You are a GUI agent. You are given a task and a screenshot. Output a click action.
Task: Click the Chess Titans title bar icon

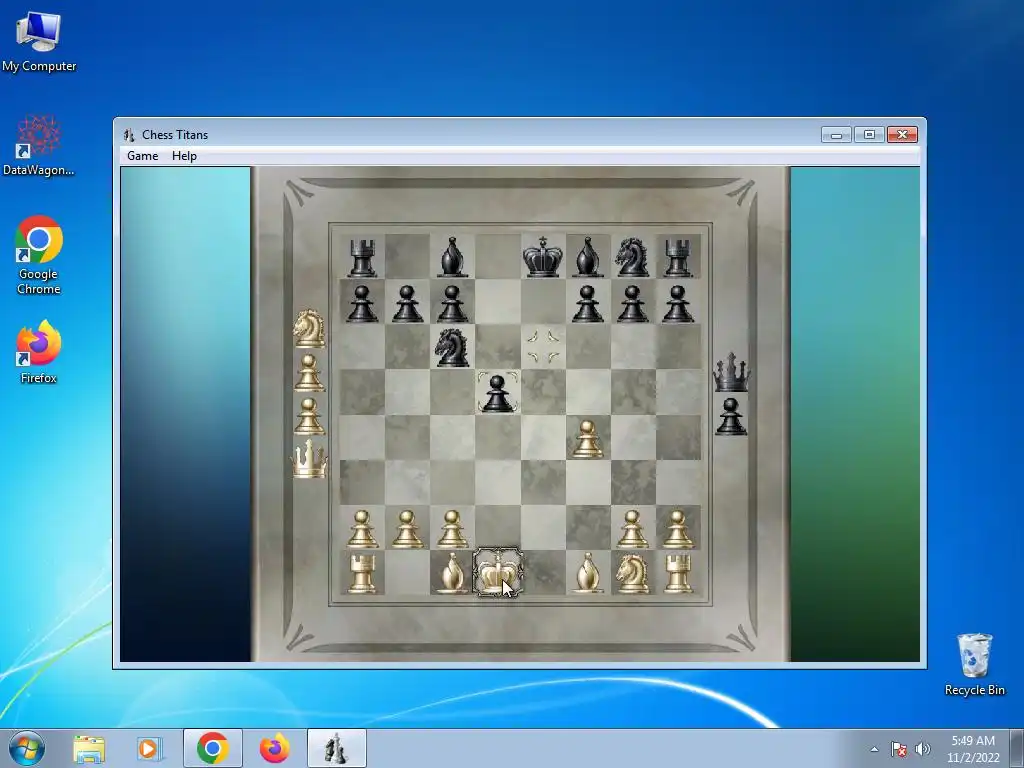click(129, 135)
